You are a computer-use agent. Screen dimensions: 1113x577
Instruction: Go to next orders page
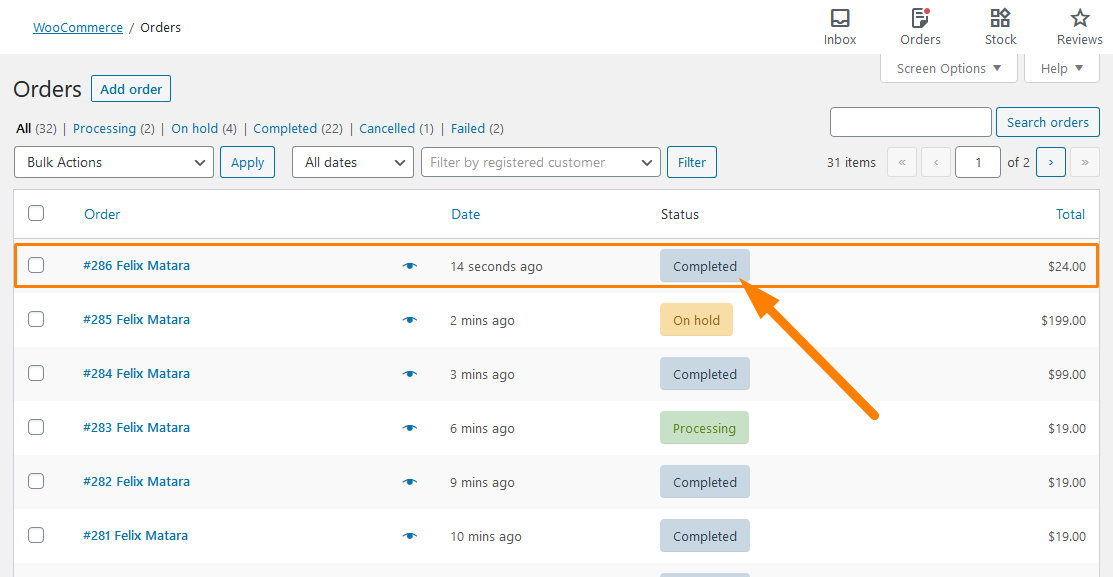1051,163
